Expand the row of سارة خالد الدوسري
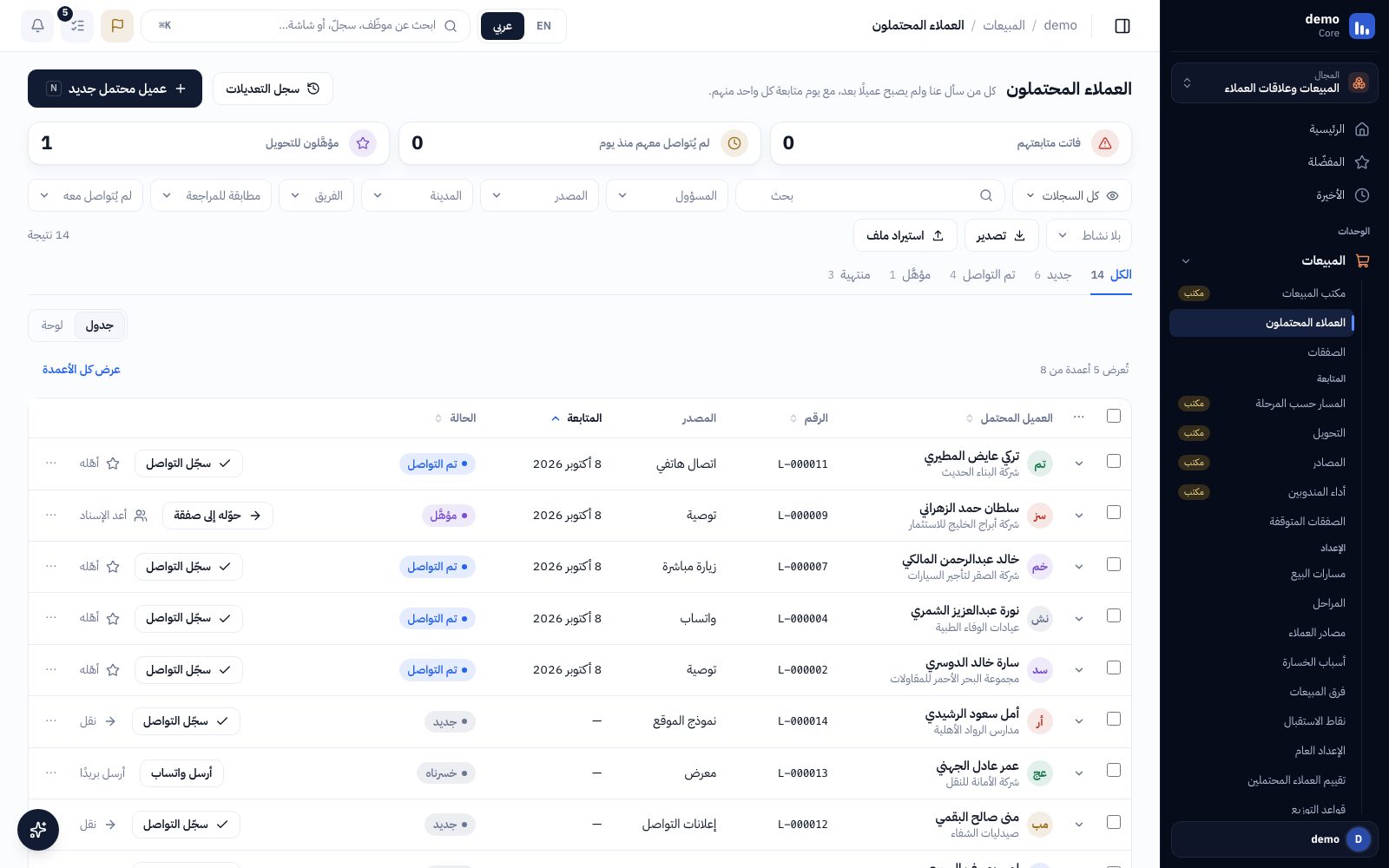Viewport: 1389px width, 868px height. (1079, 670)
